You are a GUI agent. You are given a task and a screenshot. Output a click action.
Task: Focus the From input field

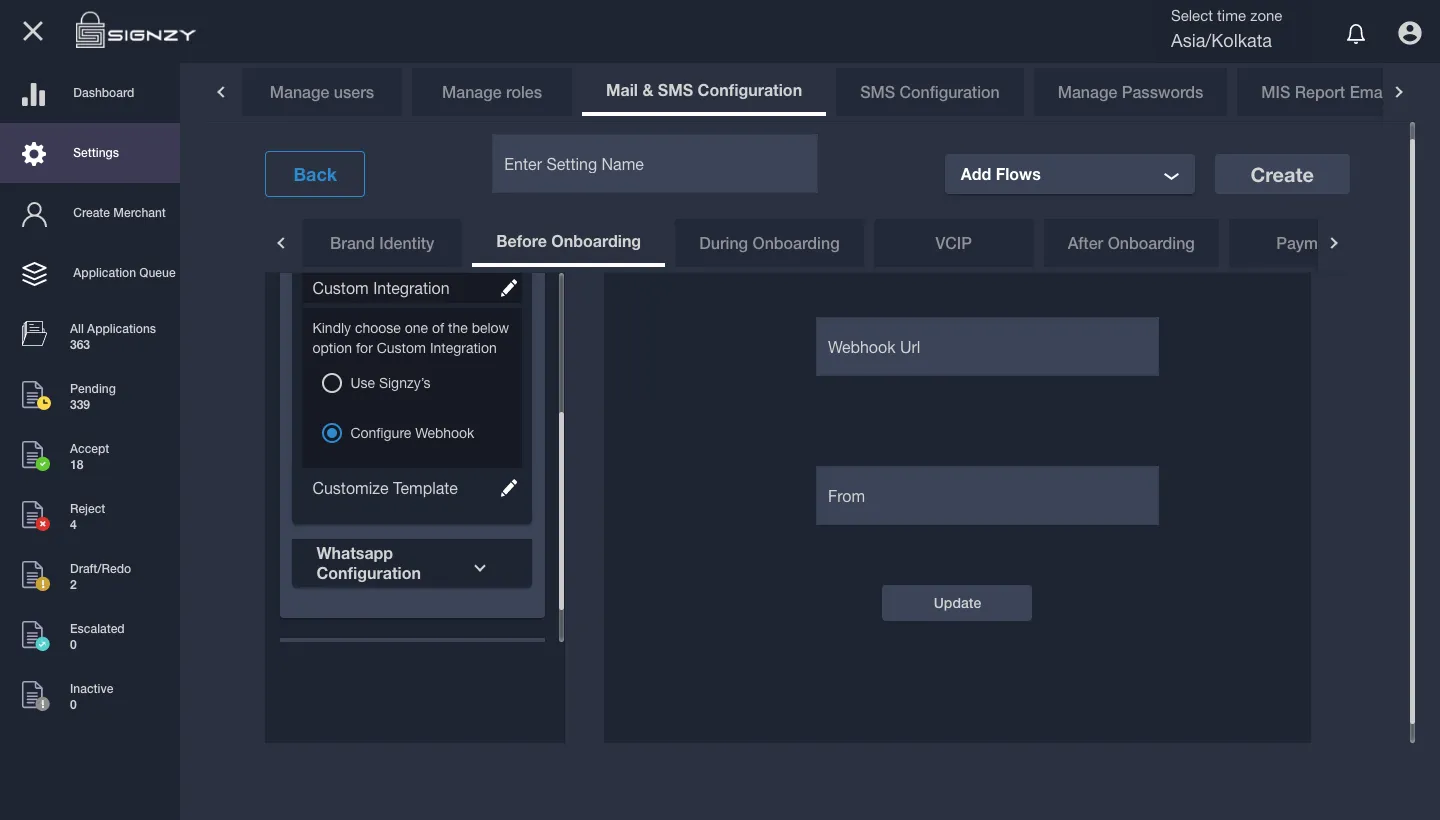(987, 495)
